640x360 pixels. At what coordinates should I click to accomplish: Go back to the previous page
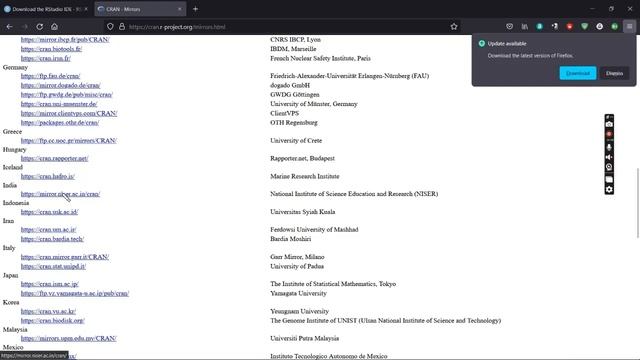[x=9, y=27]
